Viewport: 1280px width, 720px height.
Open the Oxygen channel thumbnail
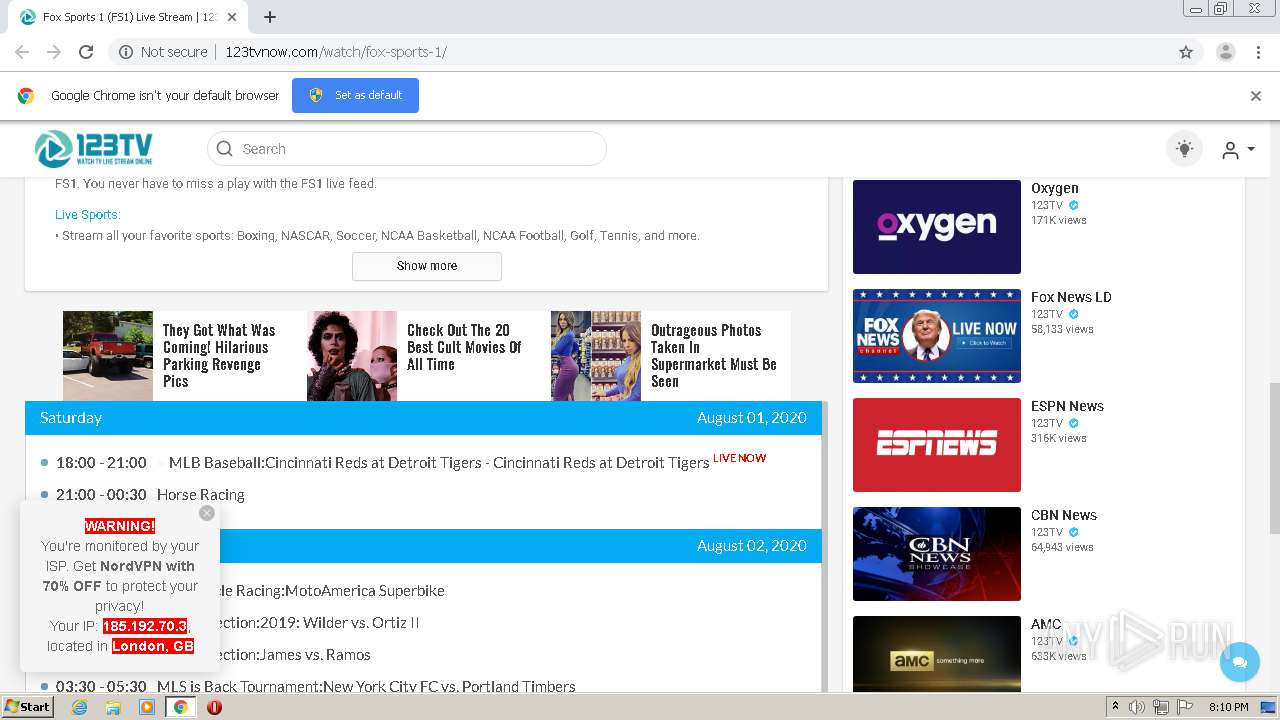pos(937,227)
